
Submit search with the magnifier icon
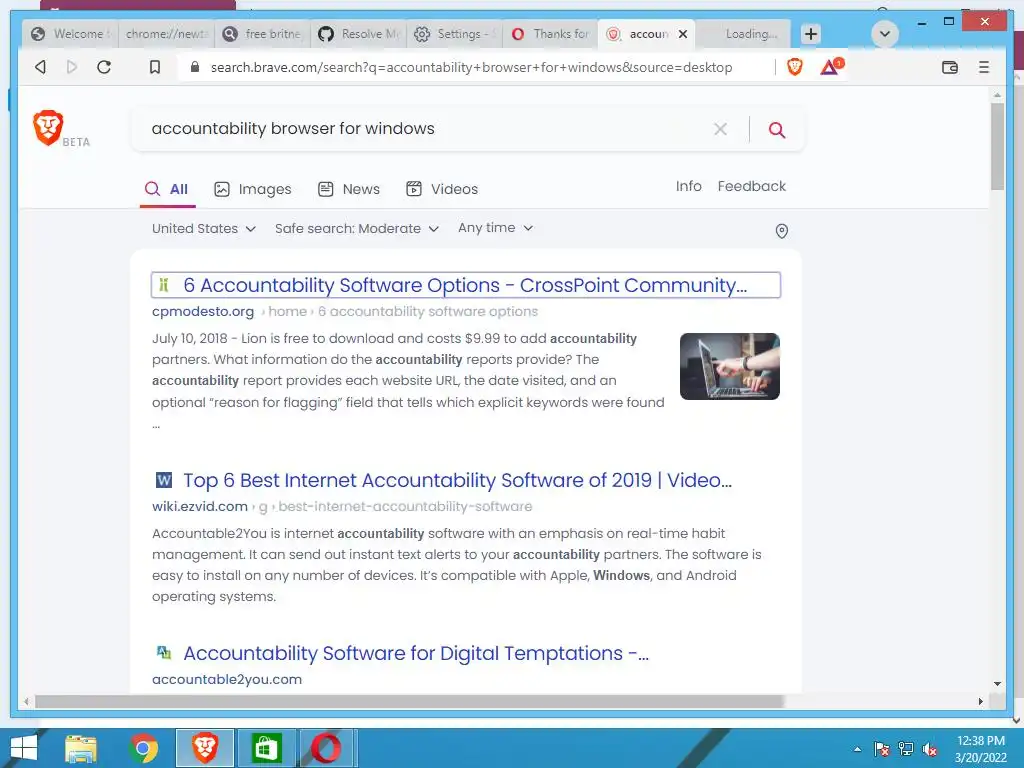point(776,129)
